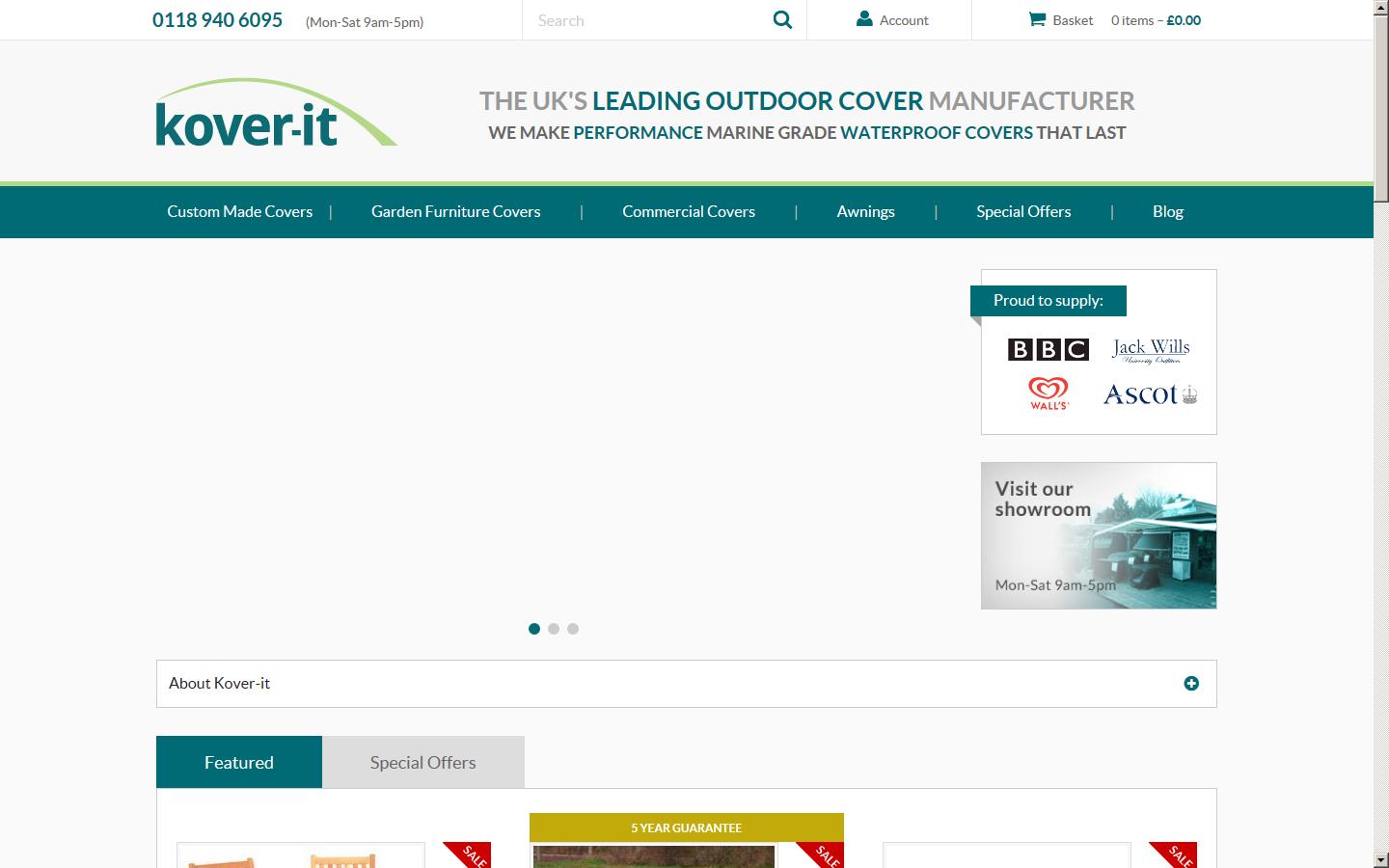Click the Ascot logo
This screenshot has height=868, width=1389.
(x=1150, y=394)
